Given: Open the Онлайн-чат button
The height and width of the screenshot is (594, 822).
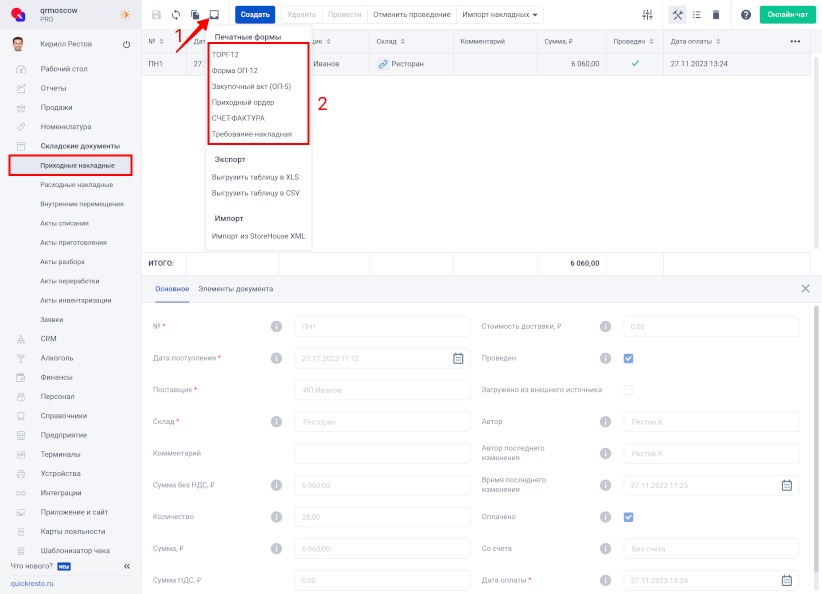Looking at the screenshot, I should (x=787, y=15).
